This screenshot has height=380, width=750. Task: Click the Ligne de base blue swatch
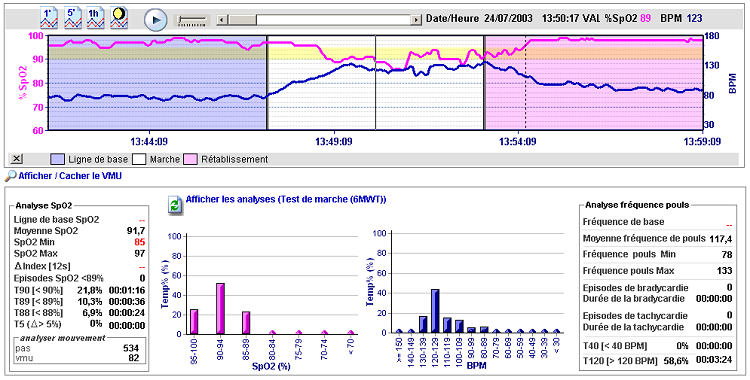click(57, 159)
